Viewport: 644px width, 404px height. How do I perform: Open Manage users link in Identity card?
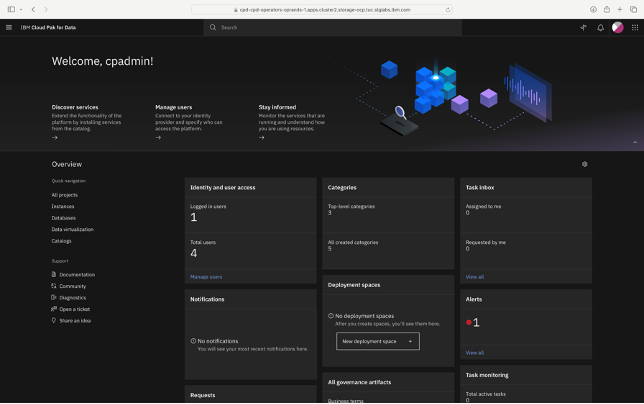(x=206, y=276)
